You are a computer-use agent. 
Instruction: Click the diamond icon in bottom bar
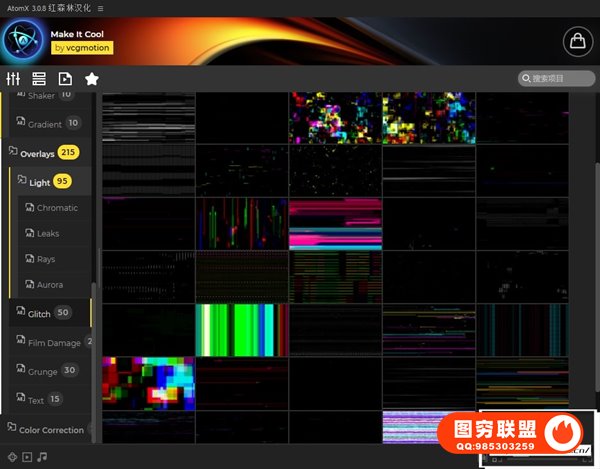(x=11, y=458)
